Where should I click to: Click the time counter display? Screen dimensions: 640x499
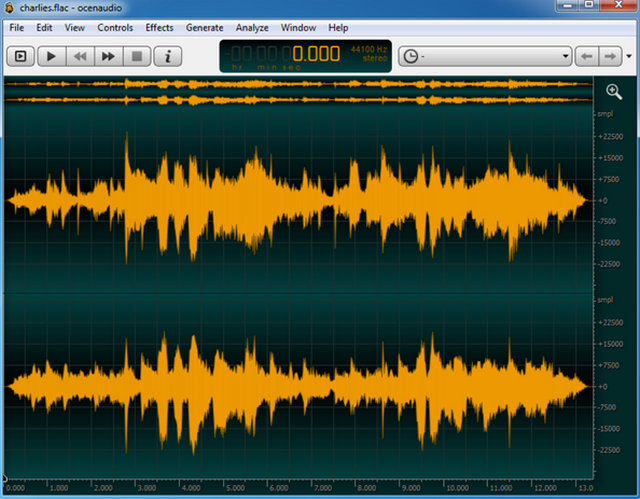(305, 56)
